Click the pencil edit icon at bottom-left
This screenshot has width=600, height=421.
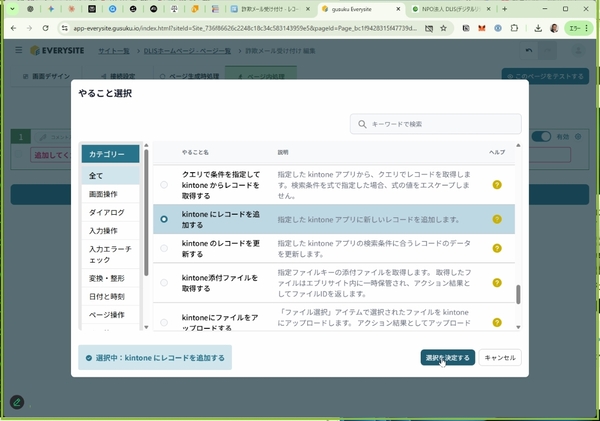pos(17,402)
